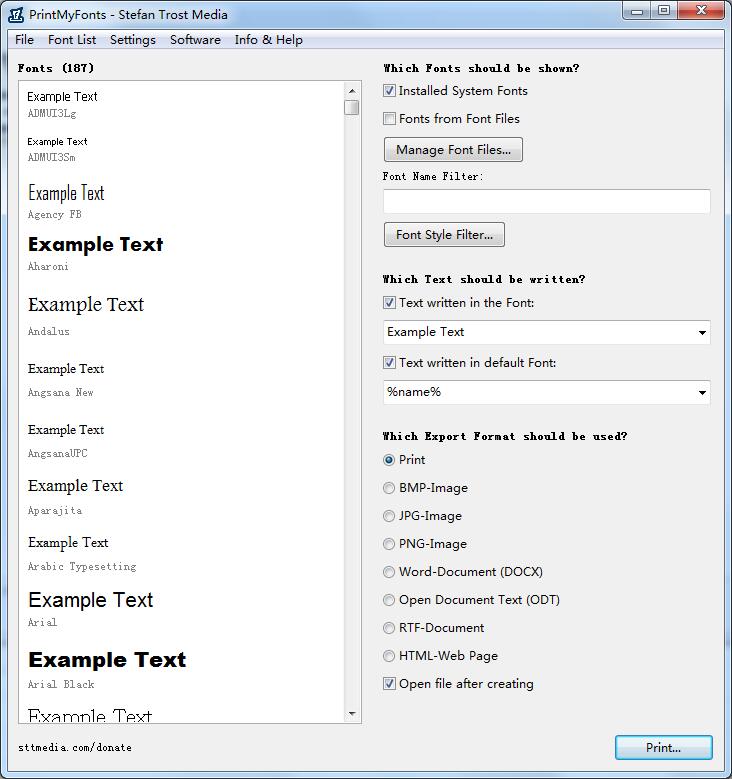Enable Fonts from Font Files checkbox

(x=390, y=119)
